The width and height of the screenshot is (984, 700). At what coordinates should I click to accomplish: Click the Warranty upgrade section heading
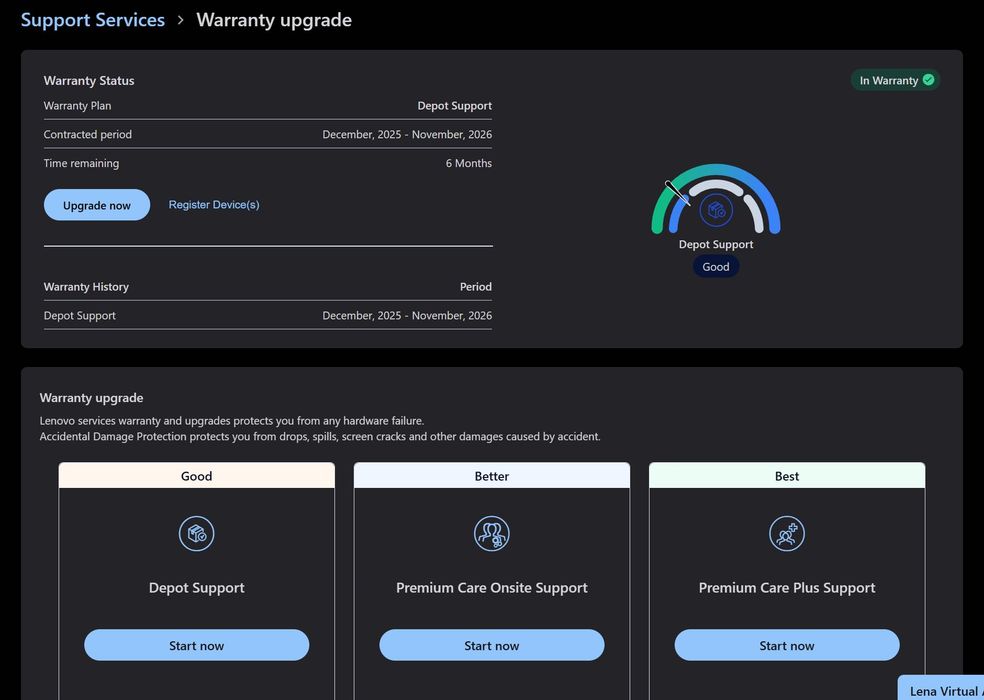coord(92,398)
